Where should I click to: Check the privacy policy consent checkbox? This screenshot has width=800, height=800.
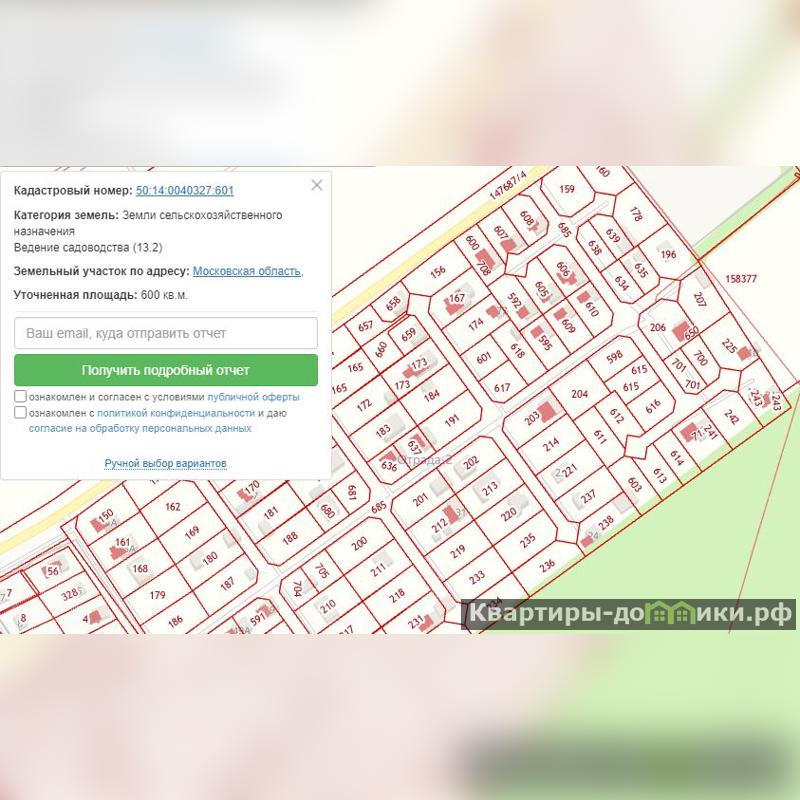pyautogui.click(x=20, y=412)
